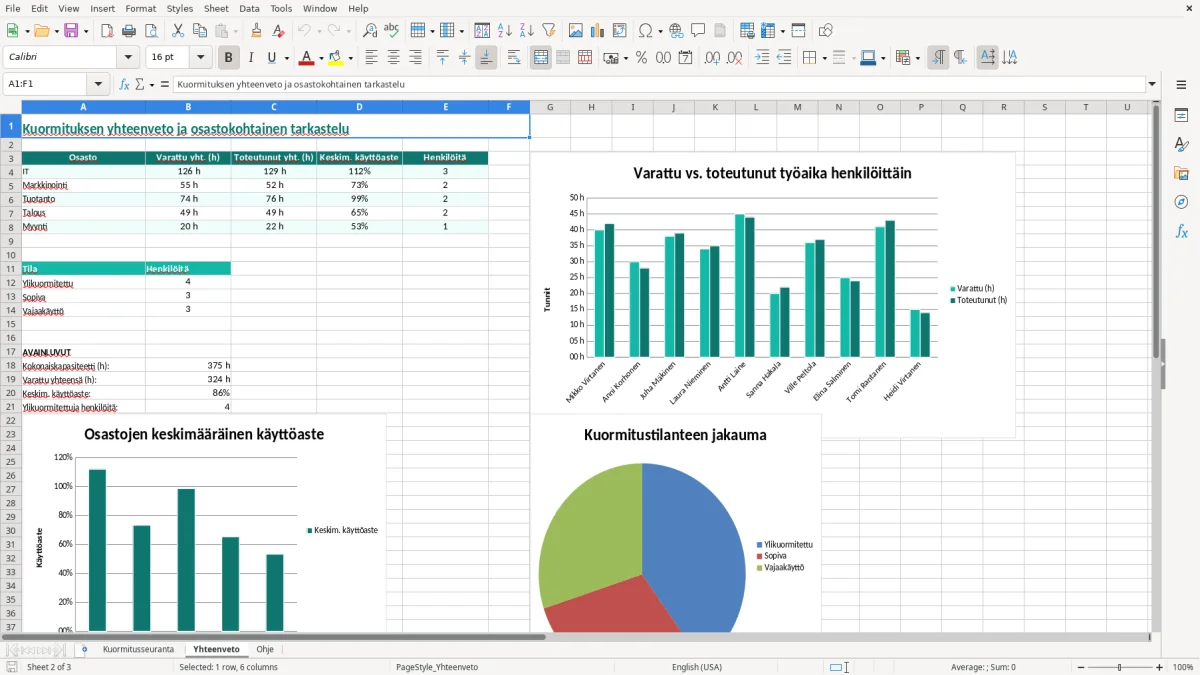The width and height of the screenshot is (1200, 675).
Task: Insert or edit pivot table
Action: pos(620,31)
